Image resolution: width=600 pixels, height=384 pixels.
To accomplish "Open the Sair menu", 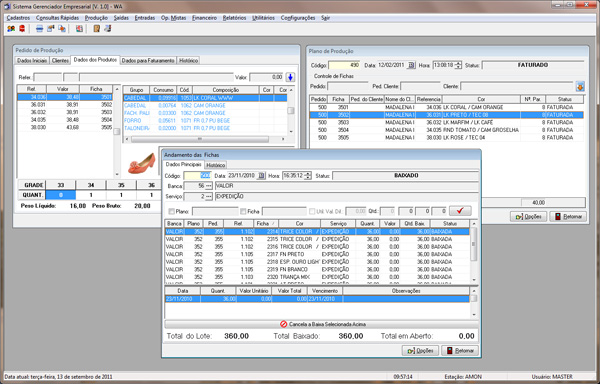I will pos(325,18).
